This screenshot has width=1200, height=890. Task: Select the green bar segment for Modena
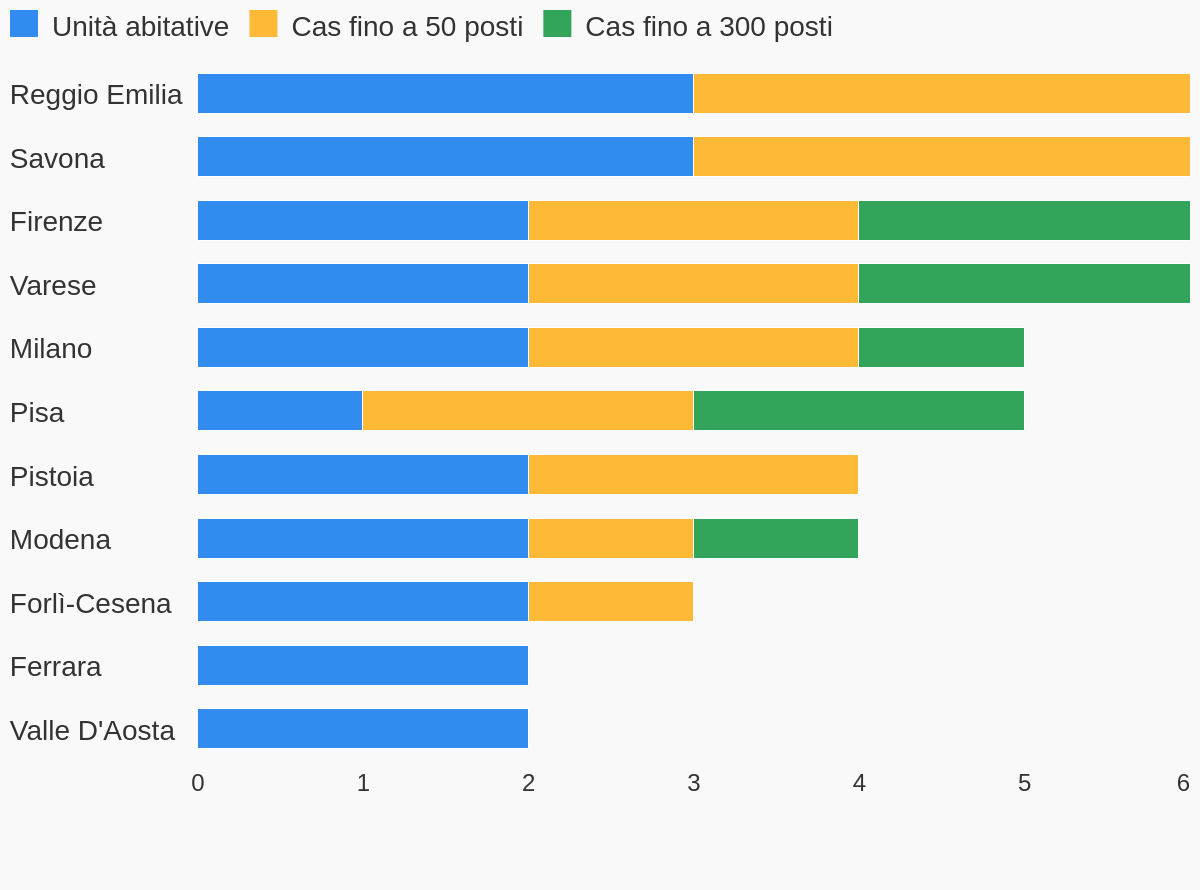(776, 539)
